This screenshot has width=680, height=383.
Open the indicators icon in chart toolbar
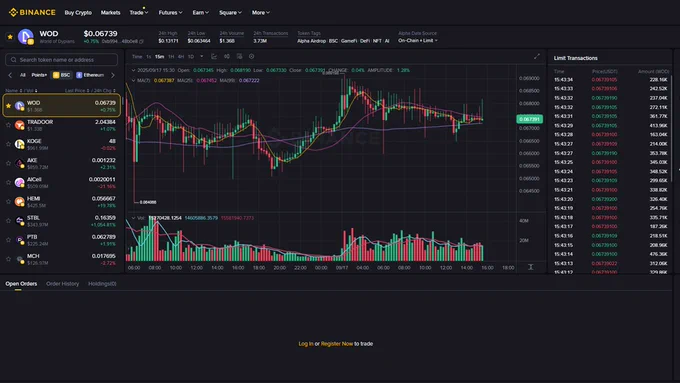[226, 56]
